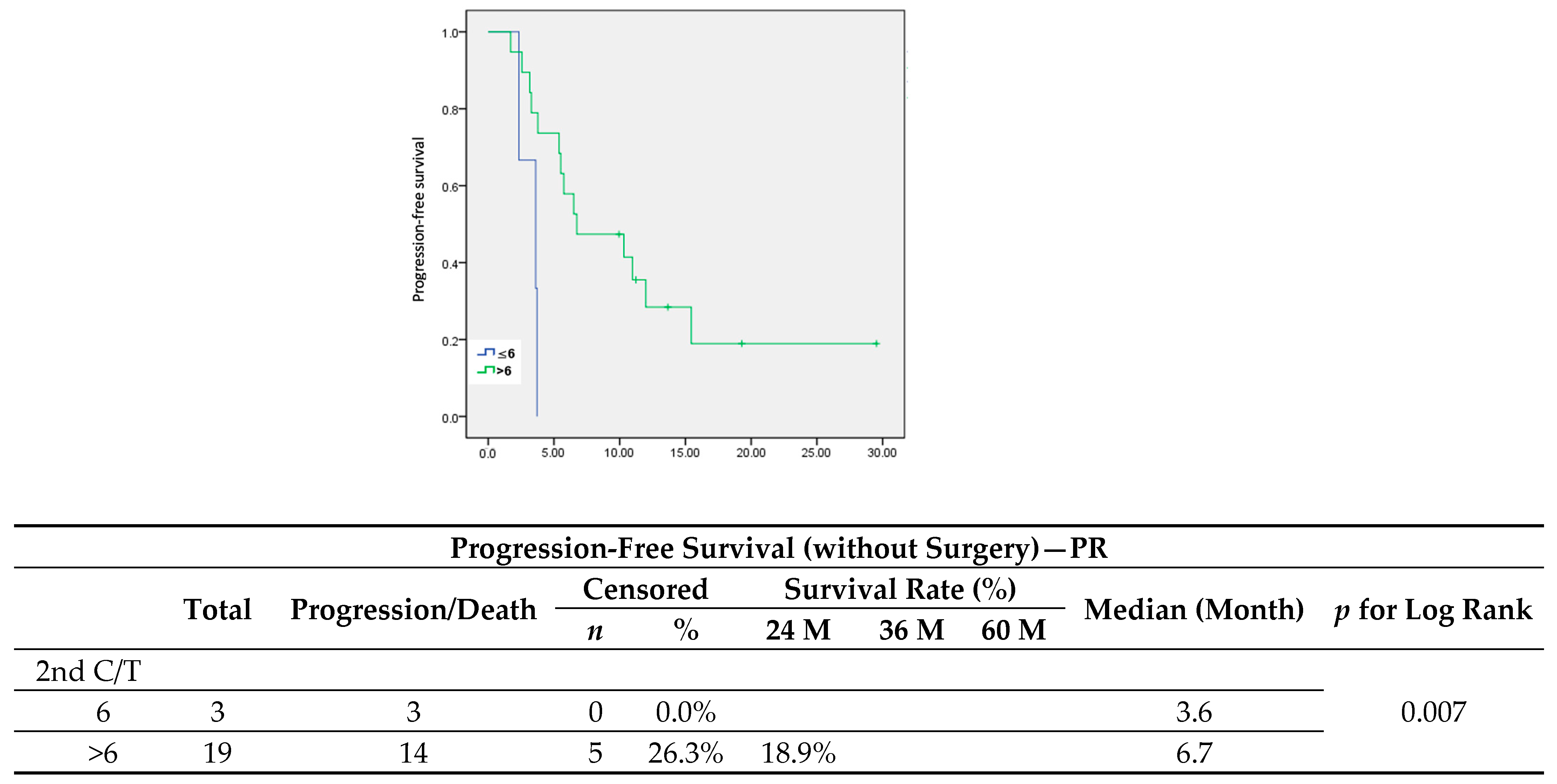Screen dimensions: 1557x784
Task: Click the 30.00 tick label on the x-axis
Action: point(881,453)
